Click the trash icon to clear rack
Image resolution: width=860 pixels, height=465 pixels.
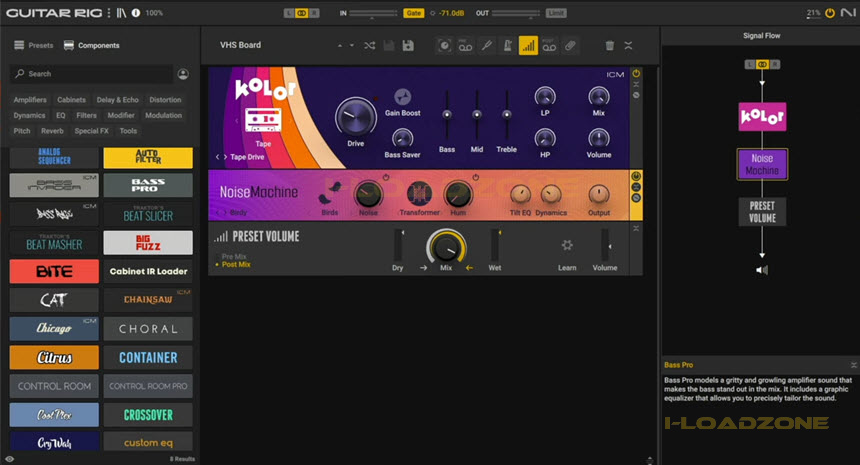click(609, 46)
